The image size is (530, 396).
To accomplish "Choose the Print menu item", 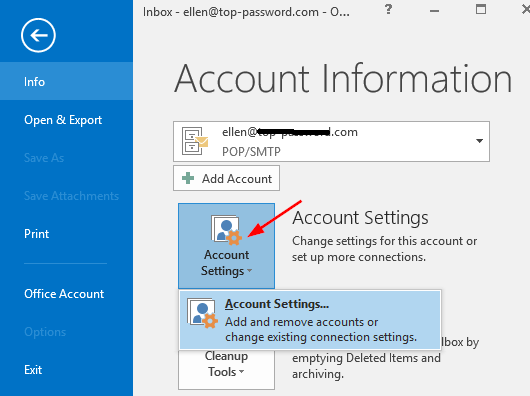I will pyautogui.click(x=37, y=234).
